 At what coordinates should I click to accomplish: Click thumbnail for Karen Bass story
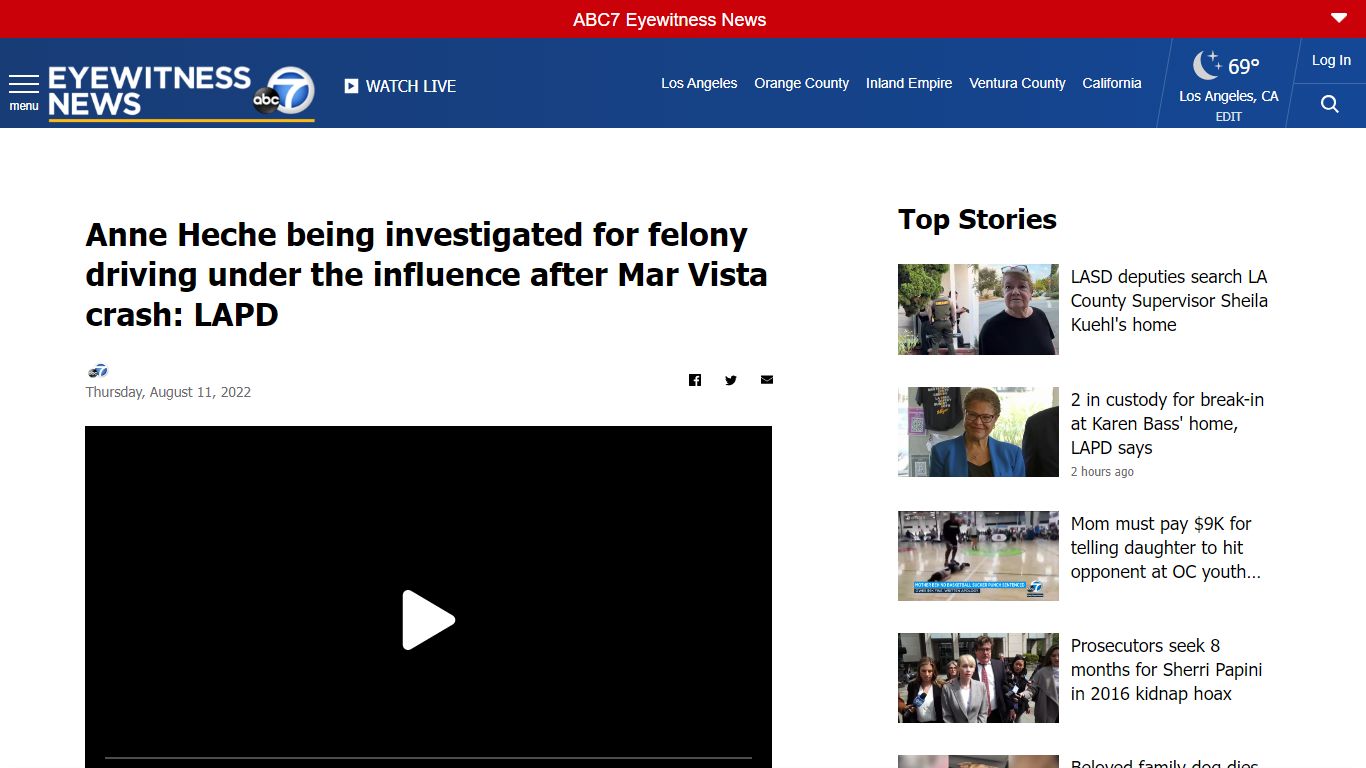pos(978,432)
